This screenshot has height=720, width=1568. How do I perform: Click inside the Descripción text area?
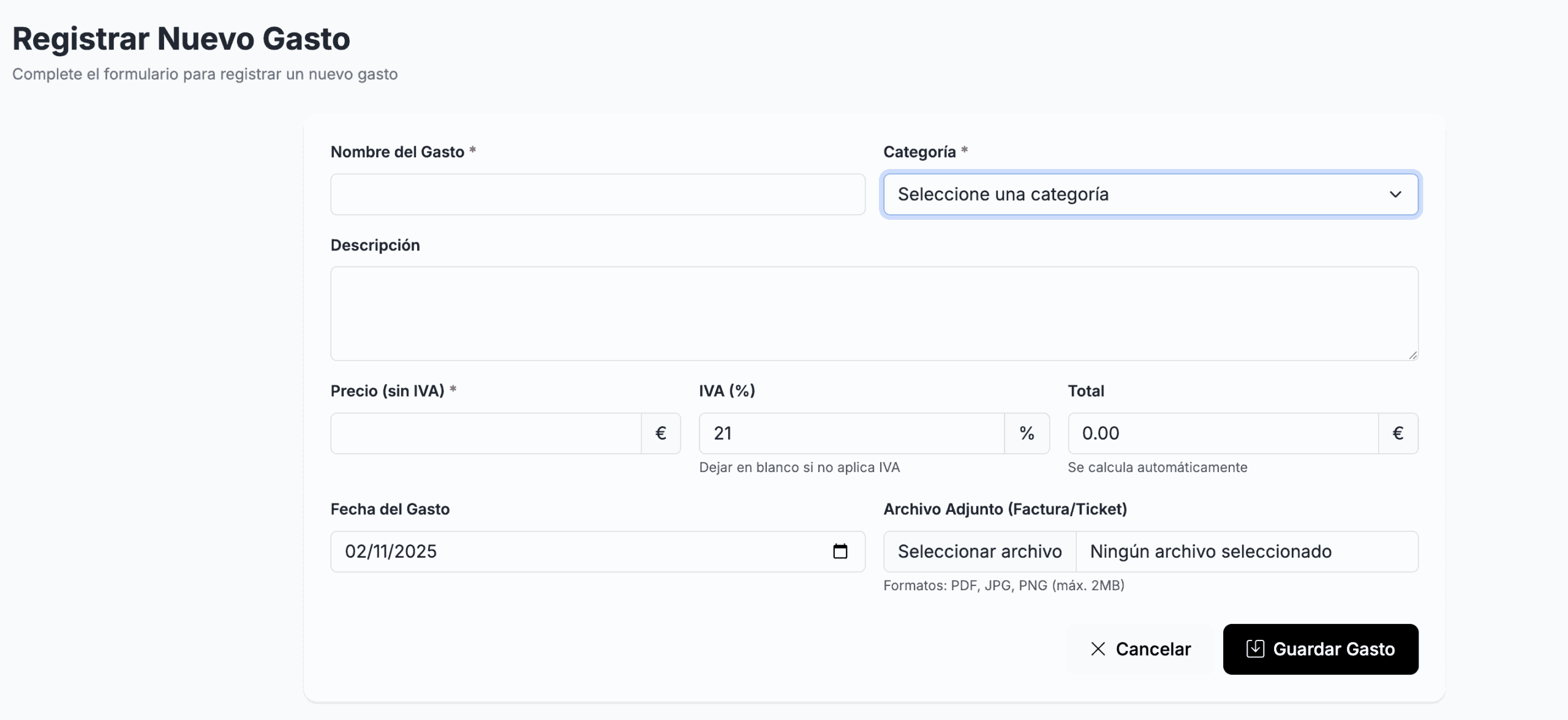873,313
